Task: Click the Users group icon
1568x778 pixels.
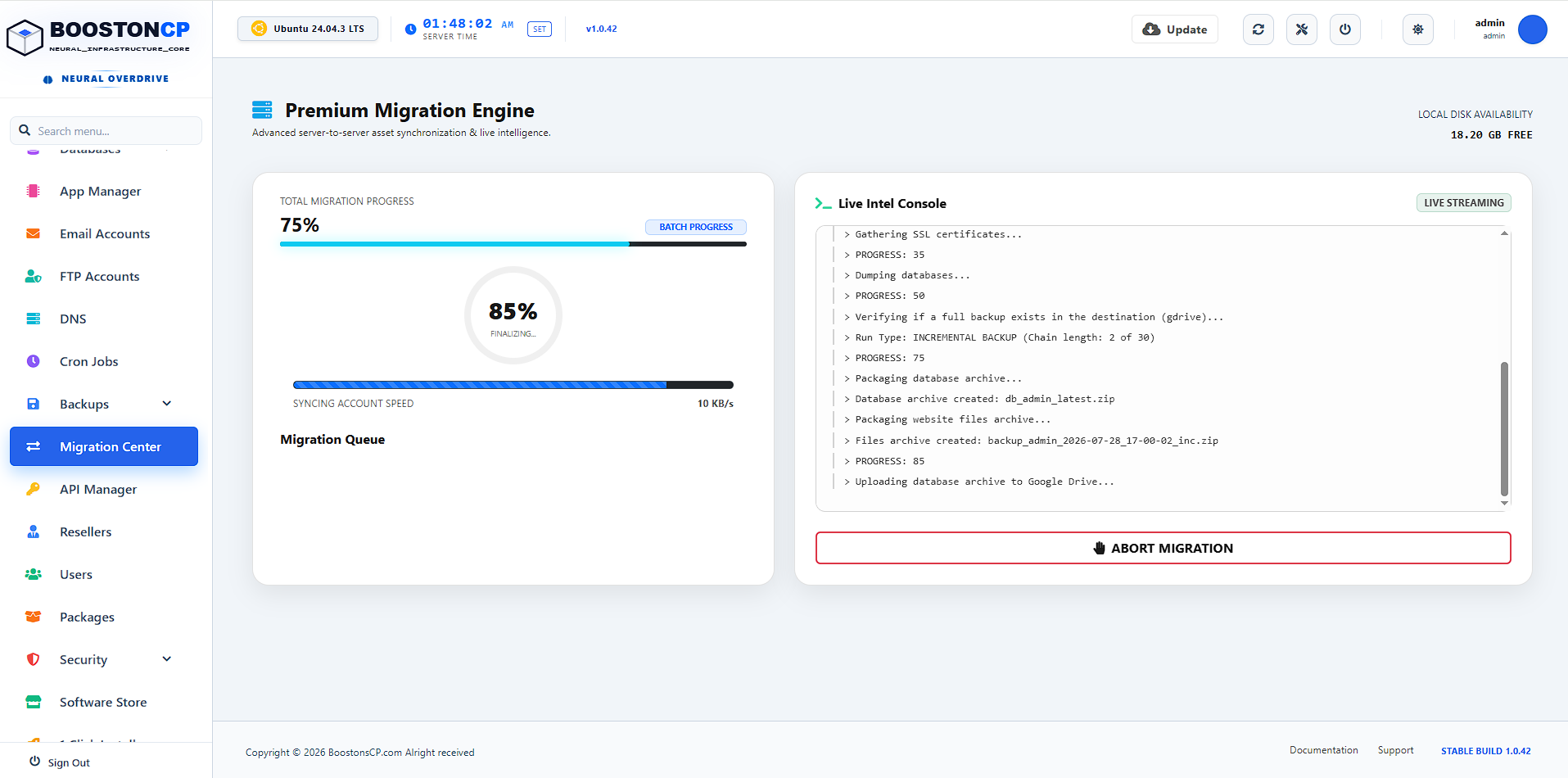Action: pyautogui.click(x=33, y=574)
